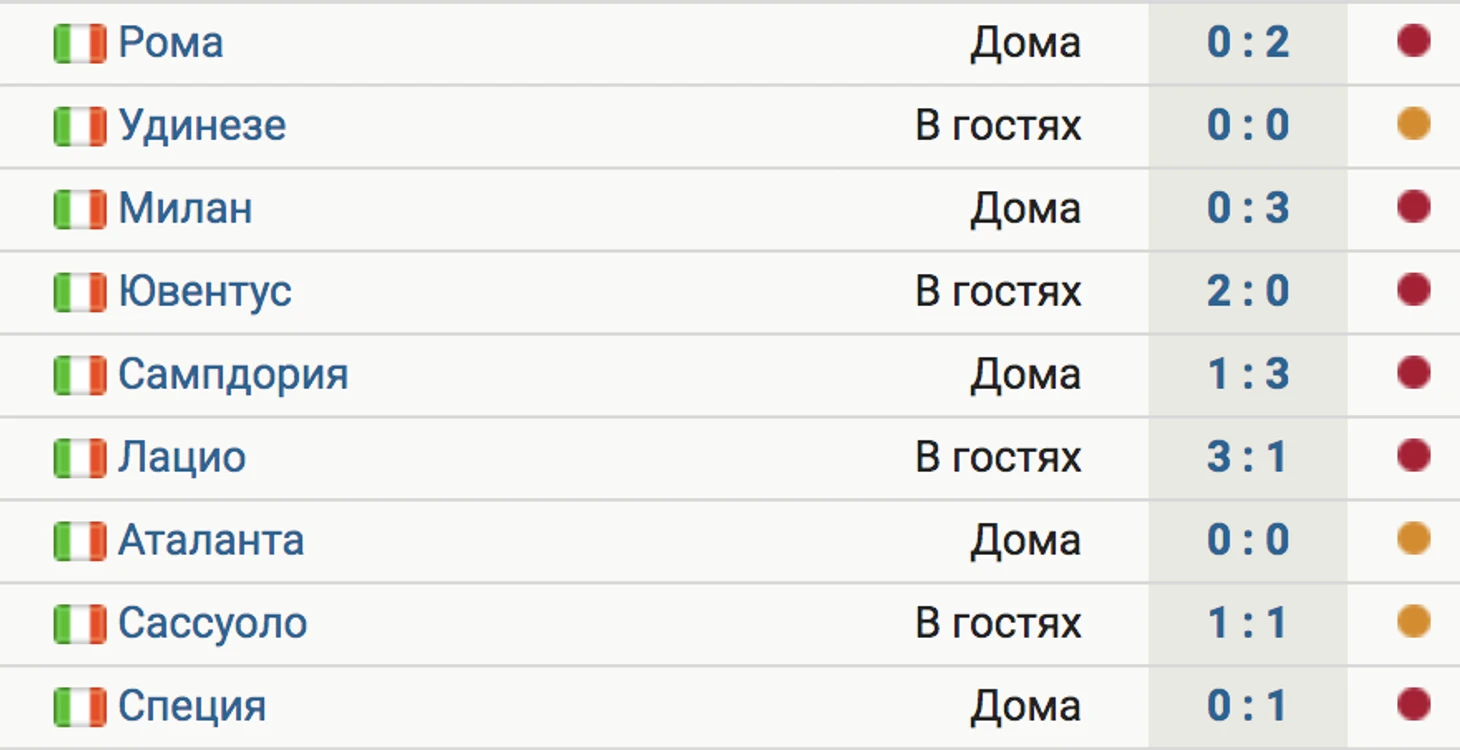Screen dimensions: 1460x750
Task: Click the orange dot in Сассуоло row
Action: click(1413, 622)
